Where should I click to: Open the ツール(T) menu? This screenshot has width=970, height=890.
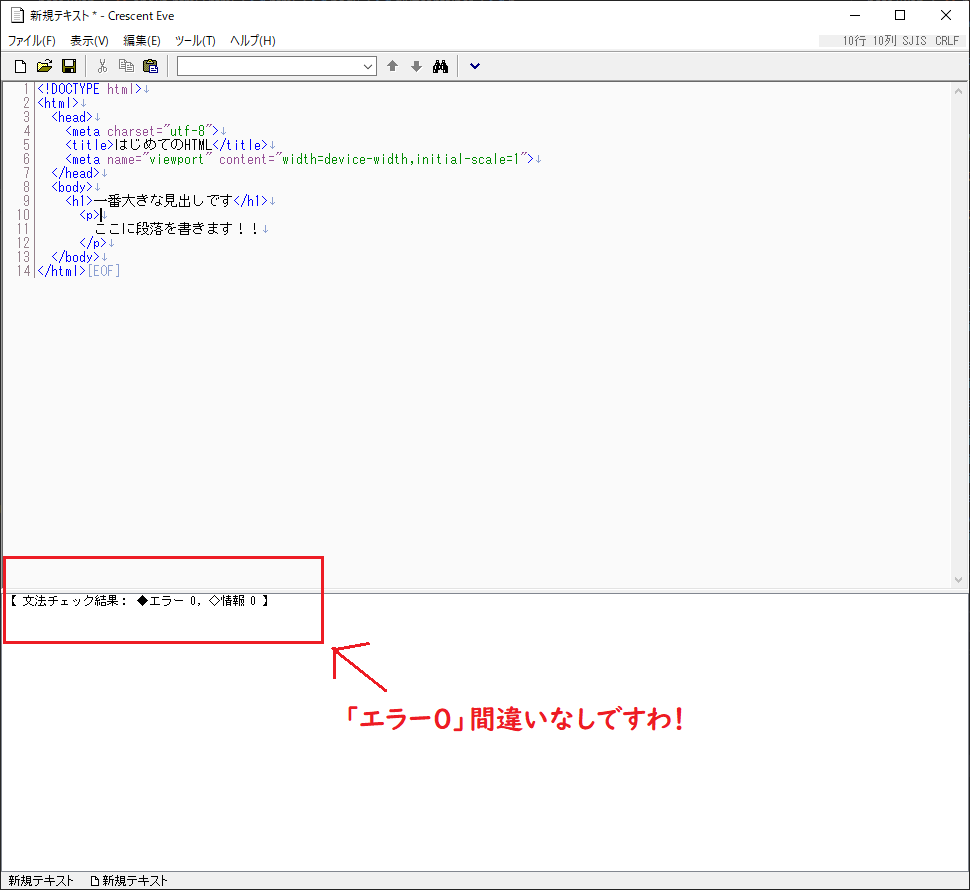point(195,41)
